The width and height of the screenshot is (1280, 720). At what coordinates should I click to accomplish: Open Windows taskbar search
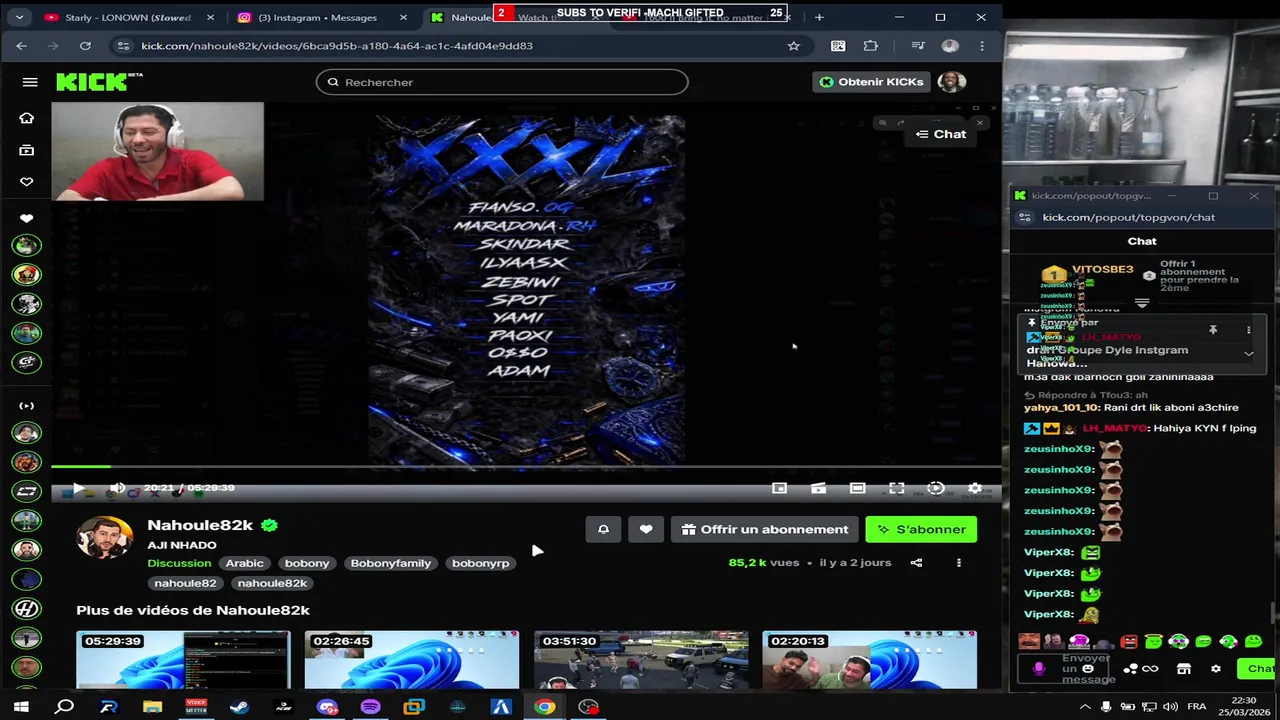pos(64,707)
